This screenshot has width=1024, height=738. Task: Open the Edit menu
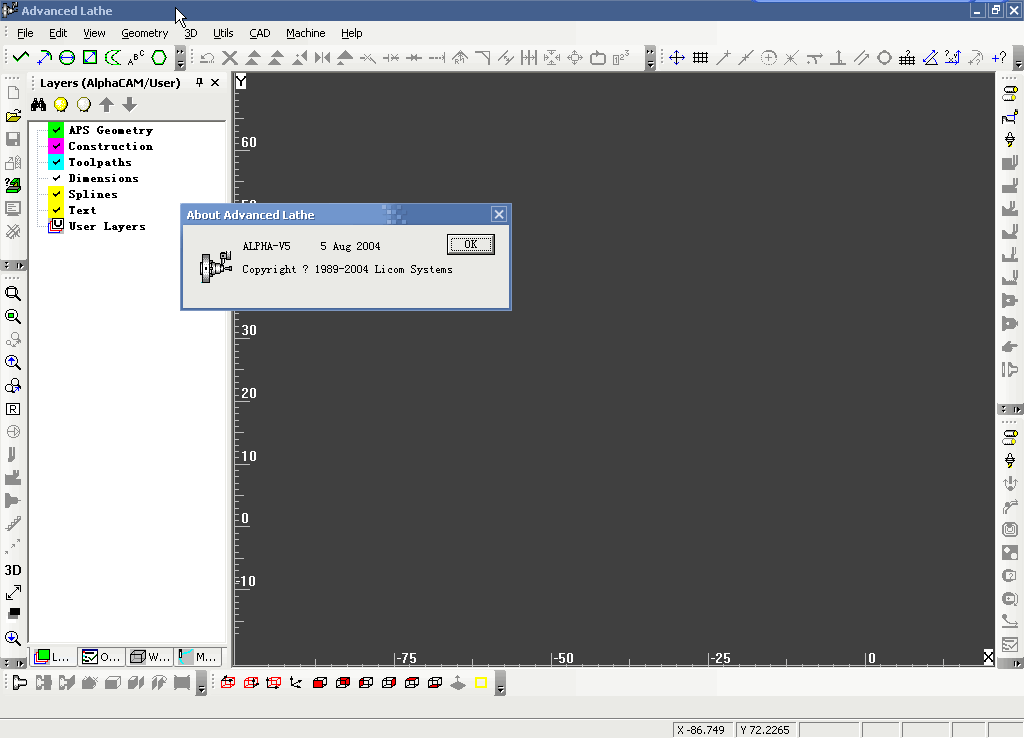coord(58,33)
